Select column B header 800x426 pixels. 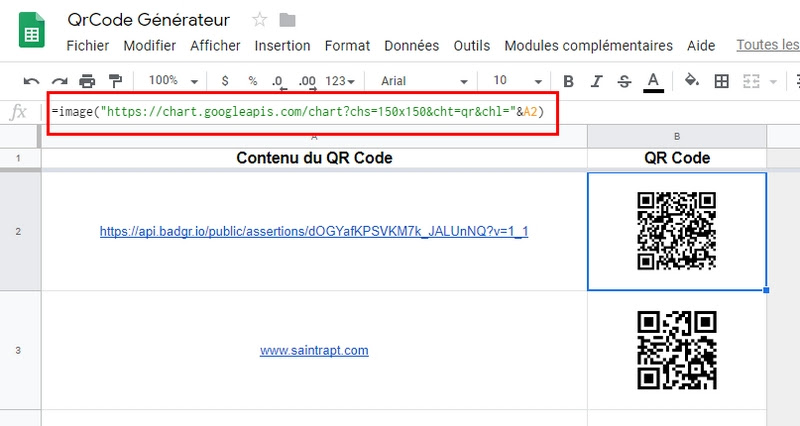click(677, 137)
